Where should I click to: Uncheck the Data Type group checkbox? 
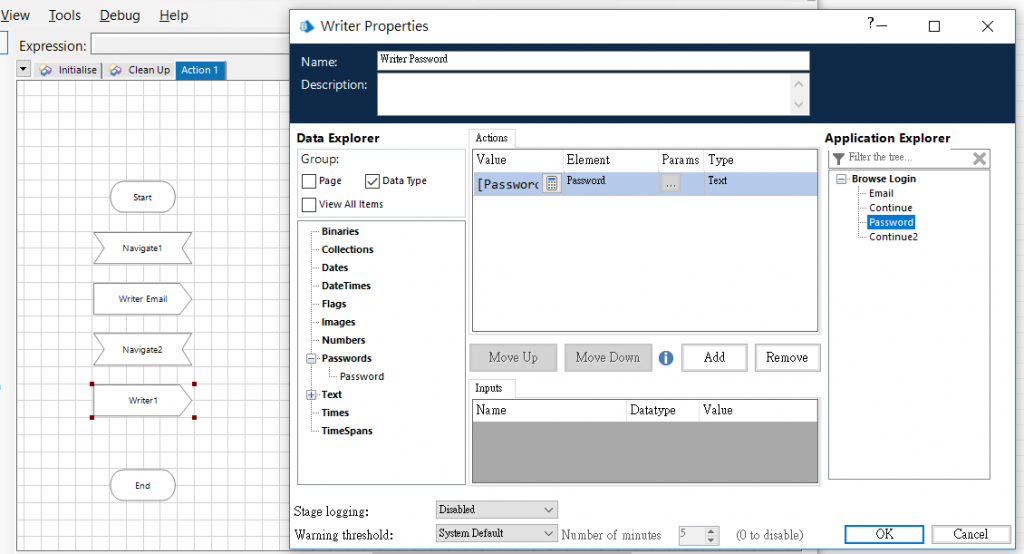coord(372,181)
